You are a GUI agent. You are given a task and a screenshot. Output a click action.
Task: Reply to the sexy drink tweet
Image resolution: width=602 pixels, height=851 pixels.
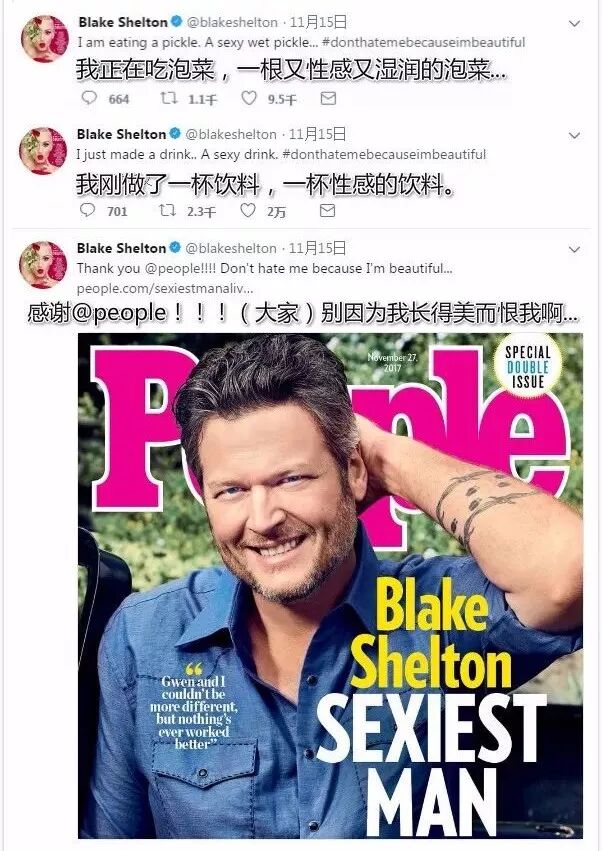coord(87,211)
